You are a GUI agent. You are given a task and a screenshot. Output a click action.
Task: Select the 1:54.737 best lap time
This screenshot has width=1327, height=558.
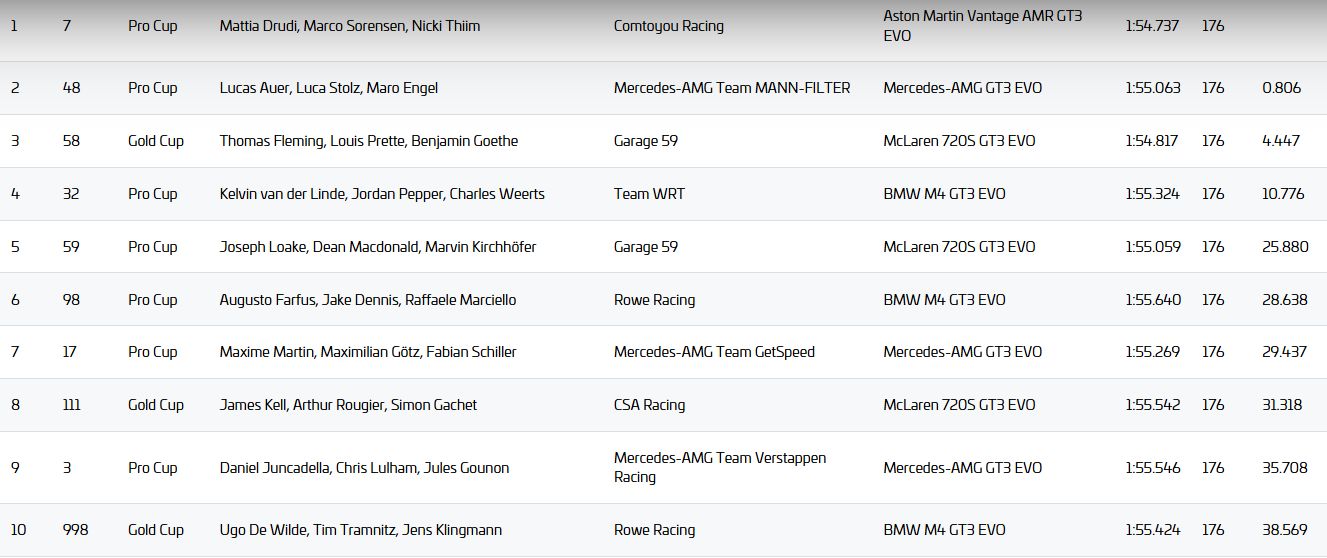(1152, 26)
